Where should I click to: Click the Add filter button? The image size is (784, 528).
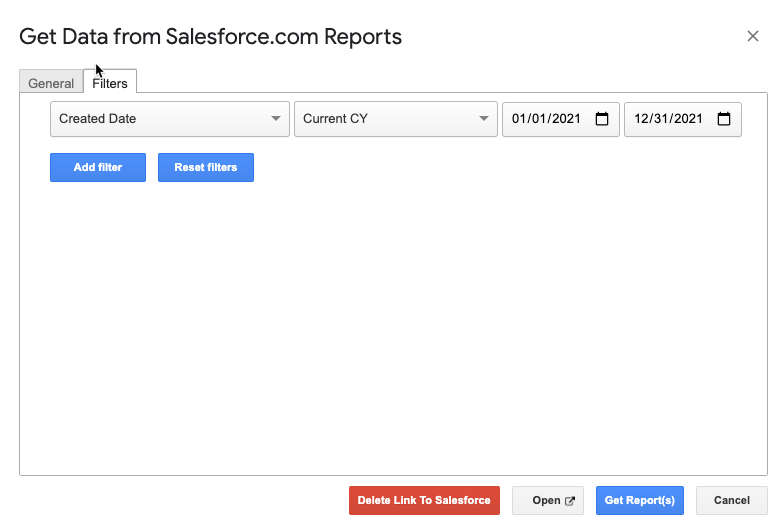pos(98,168)
